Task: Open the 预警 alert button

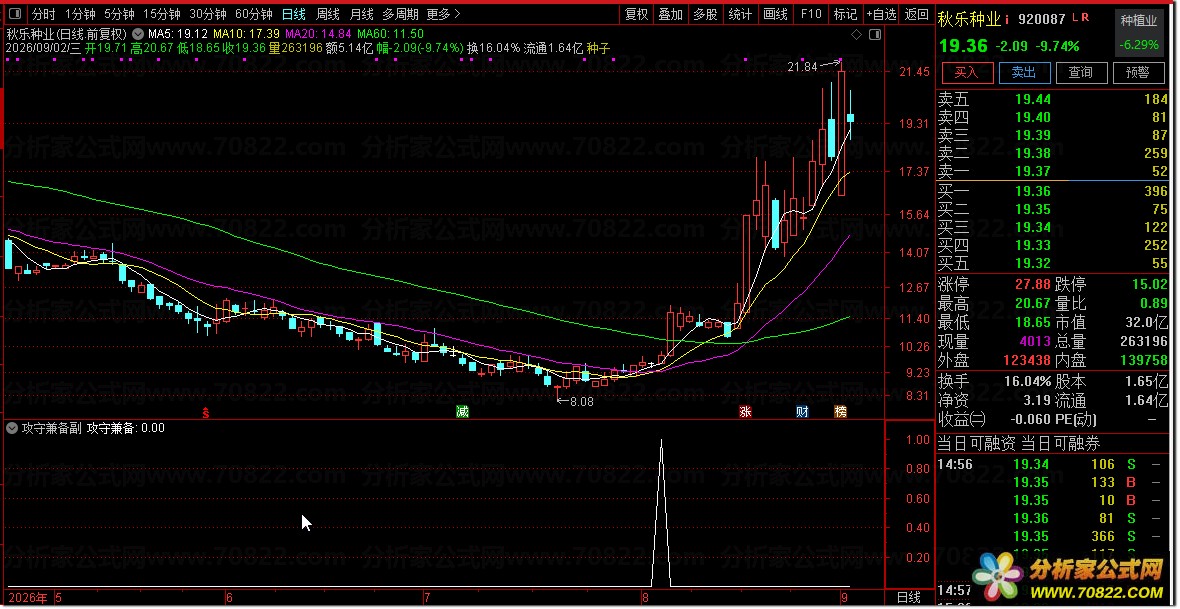Action: [x=1137, y=72]
